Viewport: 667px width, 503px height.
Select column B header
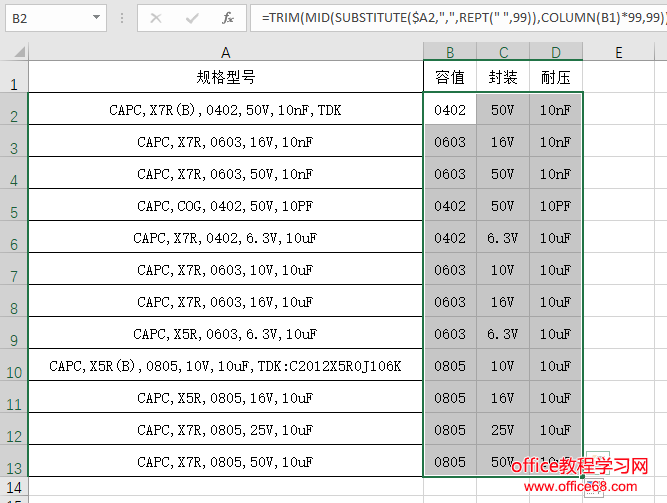click(450, 52)
